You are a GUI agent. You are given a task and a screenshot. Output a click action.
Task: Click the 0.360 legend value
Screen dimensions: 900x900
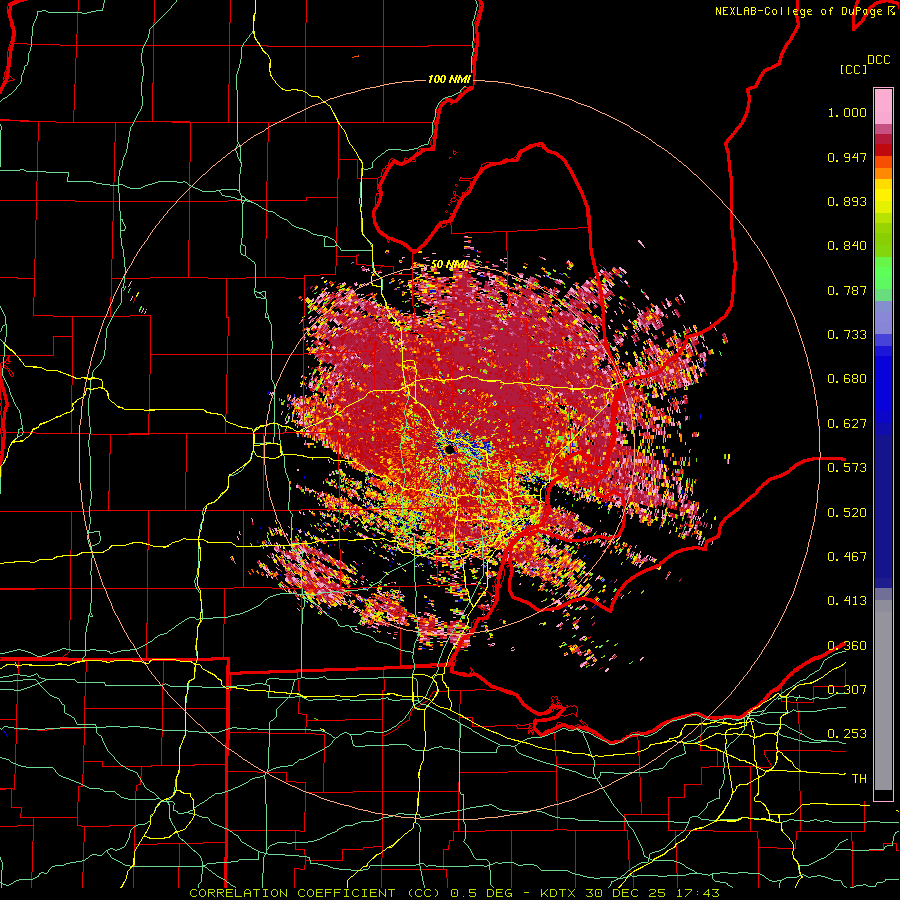tap(847, 646)
